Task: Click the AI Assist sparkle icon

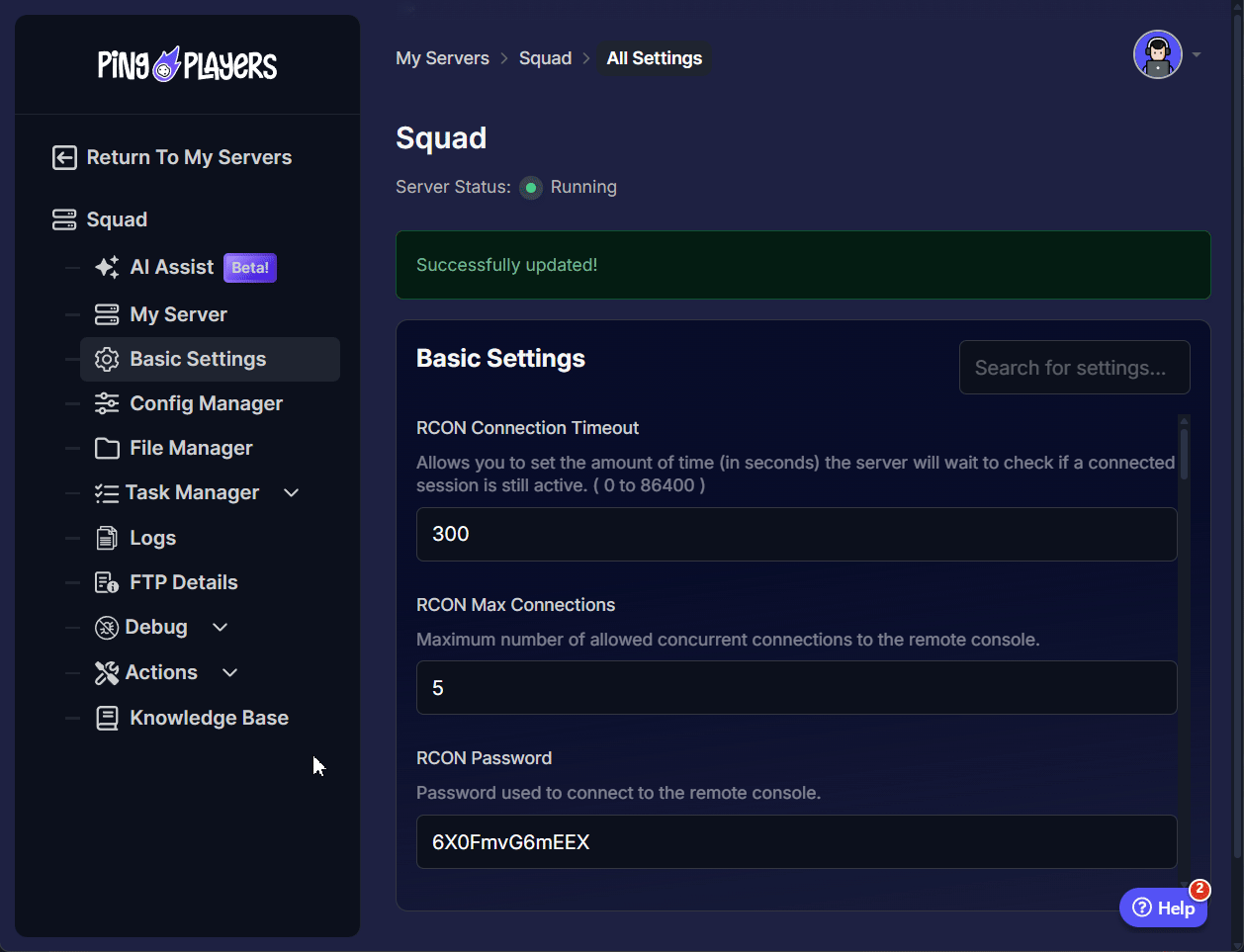Action: click(107, 267)
